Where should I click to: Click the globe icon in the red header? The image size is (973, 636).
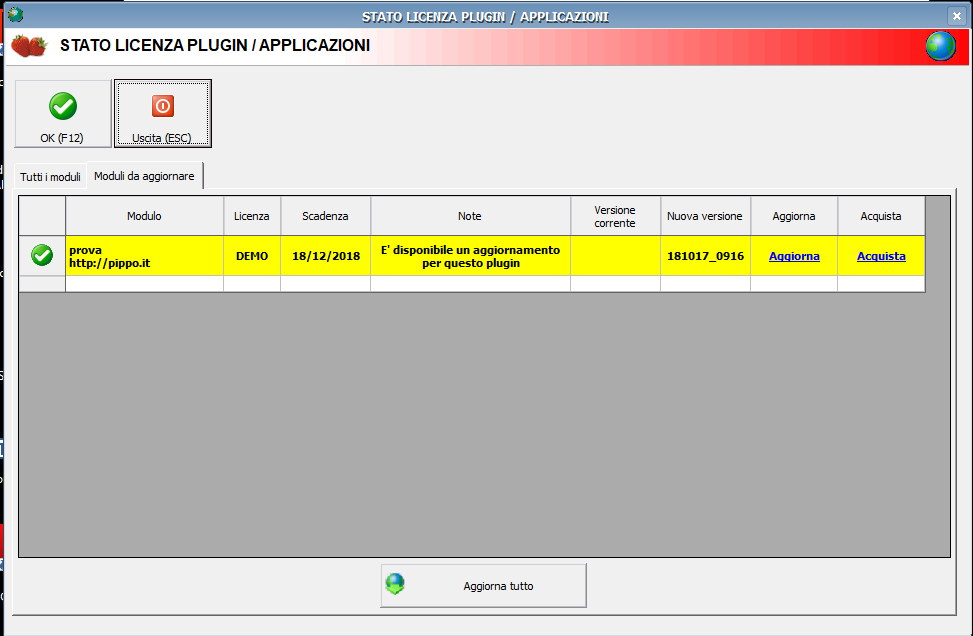point(941,47)
